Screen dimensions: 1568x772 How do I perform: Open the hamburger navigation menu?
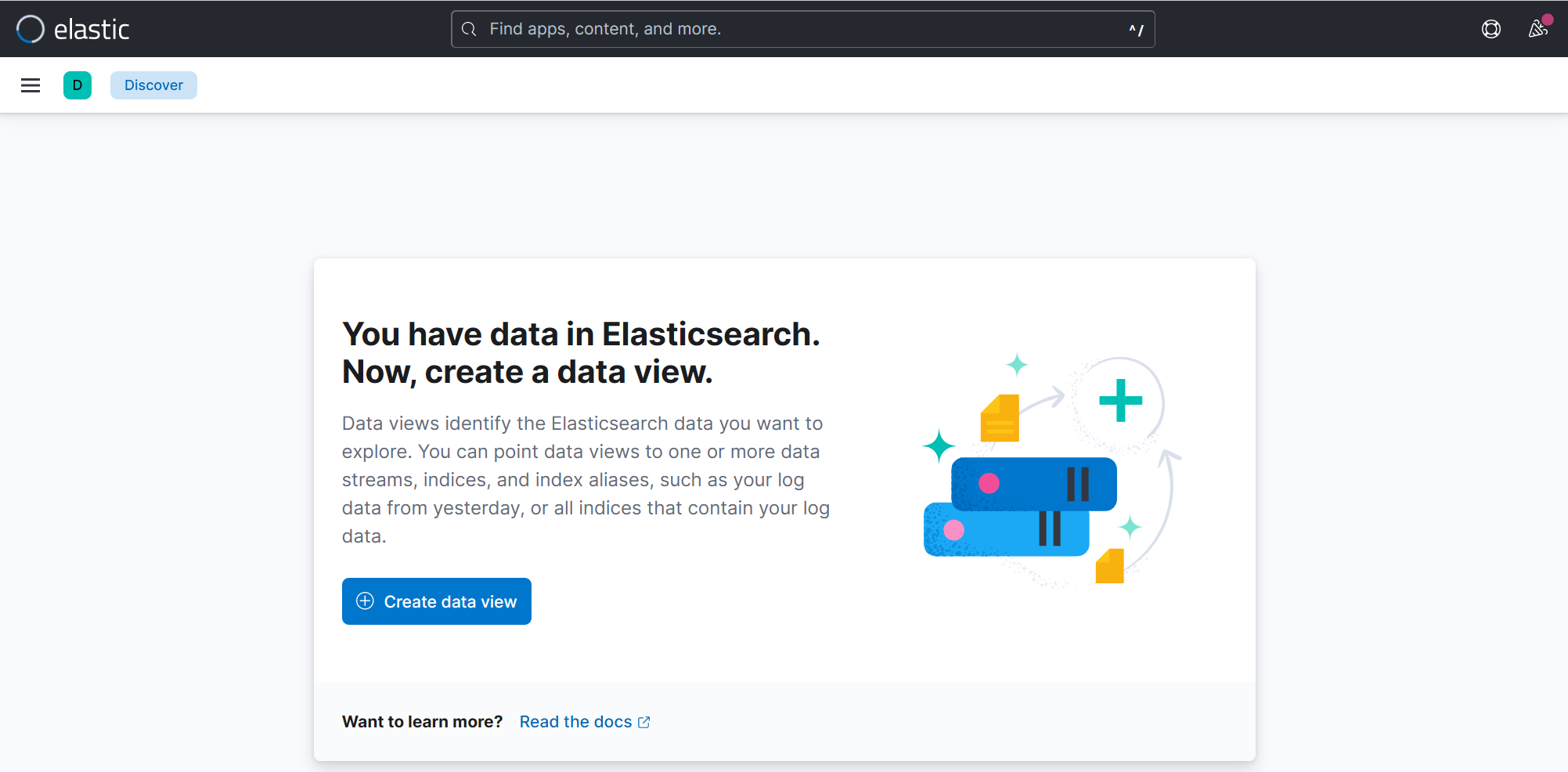pos(31,85)
